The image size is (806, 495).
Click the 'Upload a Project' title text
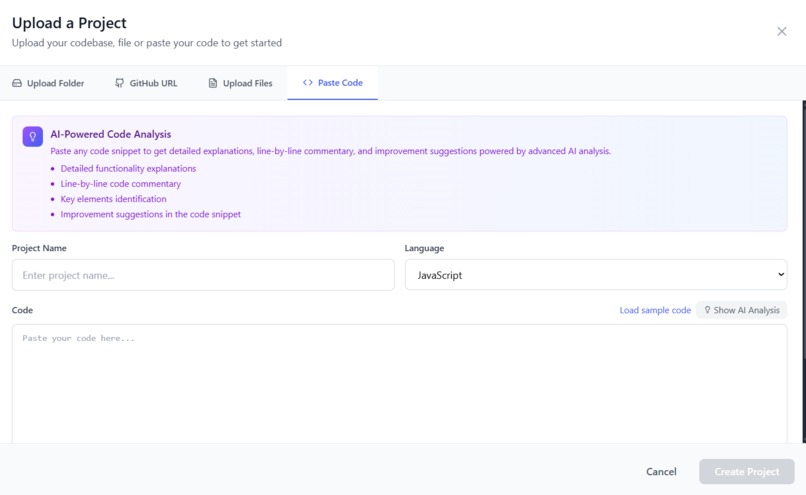pyautogui.click(x=69, y=23)
